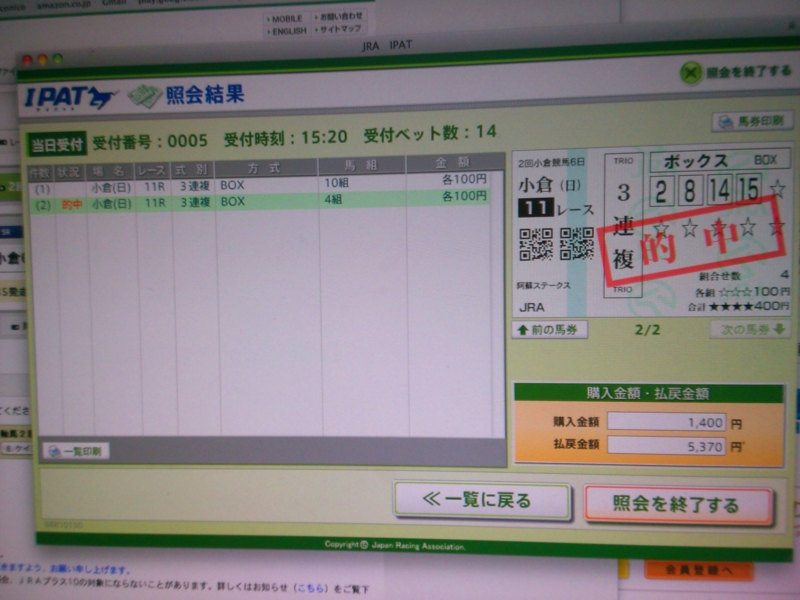Click the 一覧印刷 list print button
Image resolution: width=800 pixels, height=600 pixels.
coord(76,451)
